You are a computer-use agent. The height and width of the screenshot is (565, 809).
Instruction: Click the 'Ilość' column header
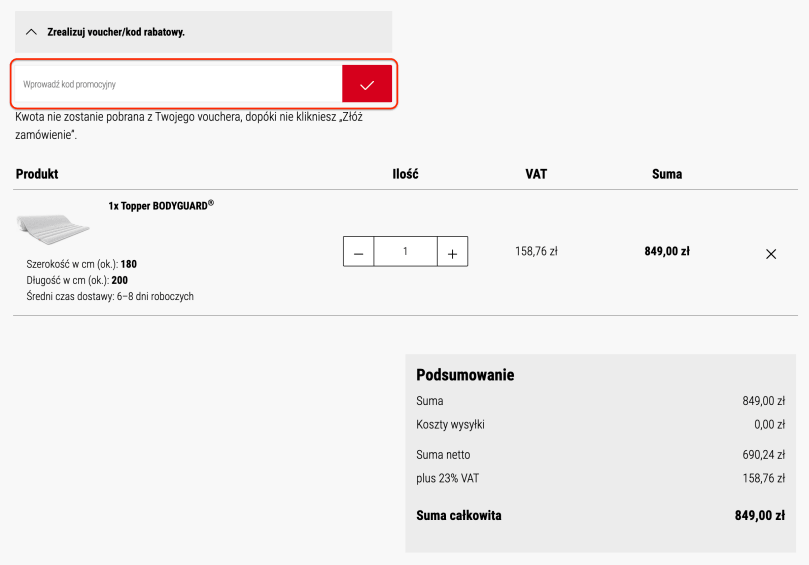405,174
